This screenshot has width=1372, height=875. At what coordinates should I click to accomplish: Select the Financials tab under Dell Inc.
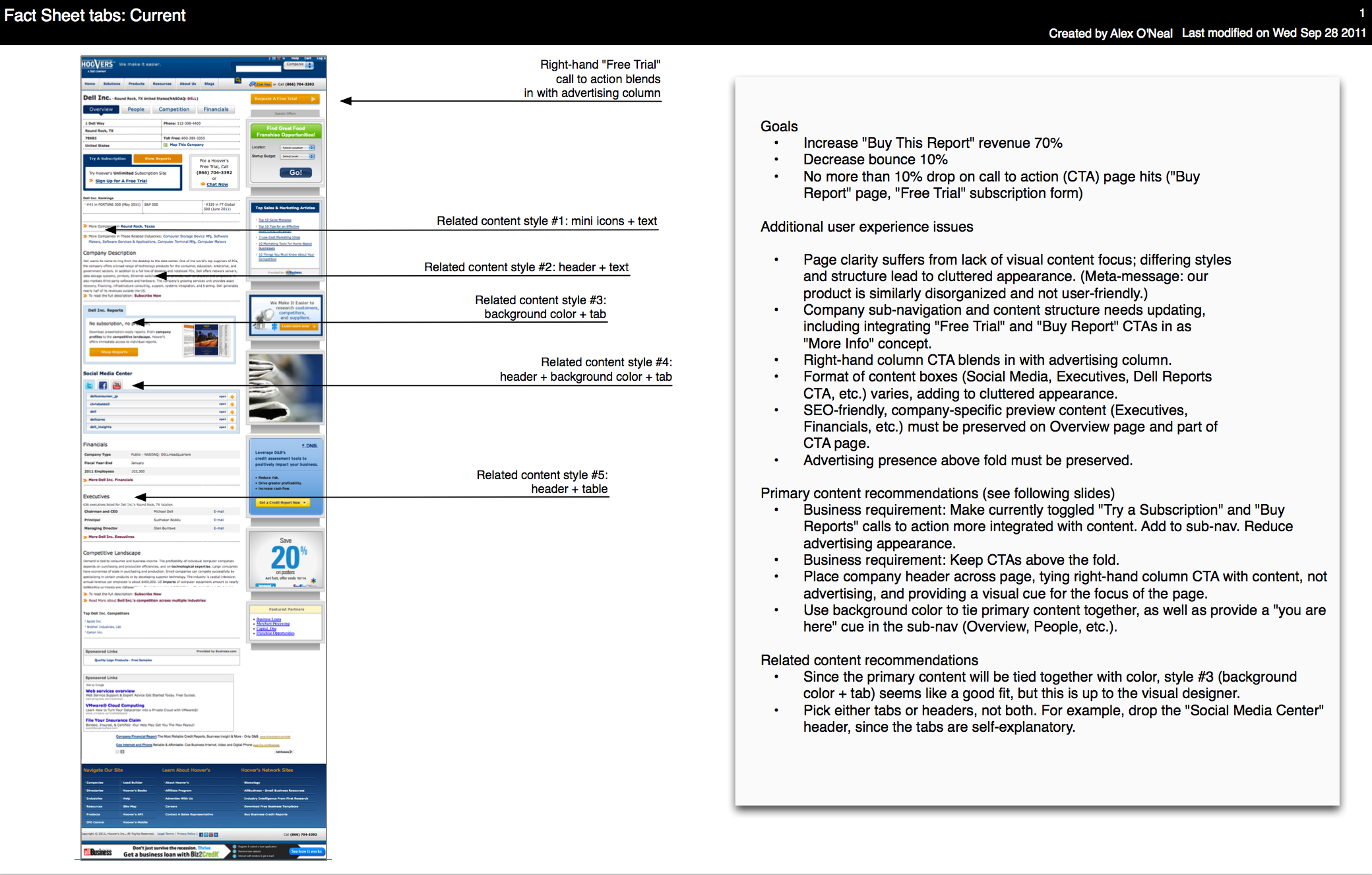pyautogui.click(x=216, y=110)
